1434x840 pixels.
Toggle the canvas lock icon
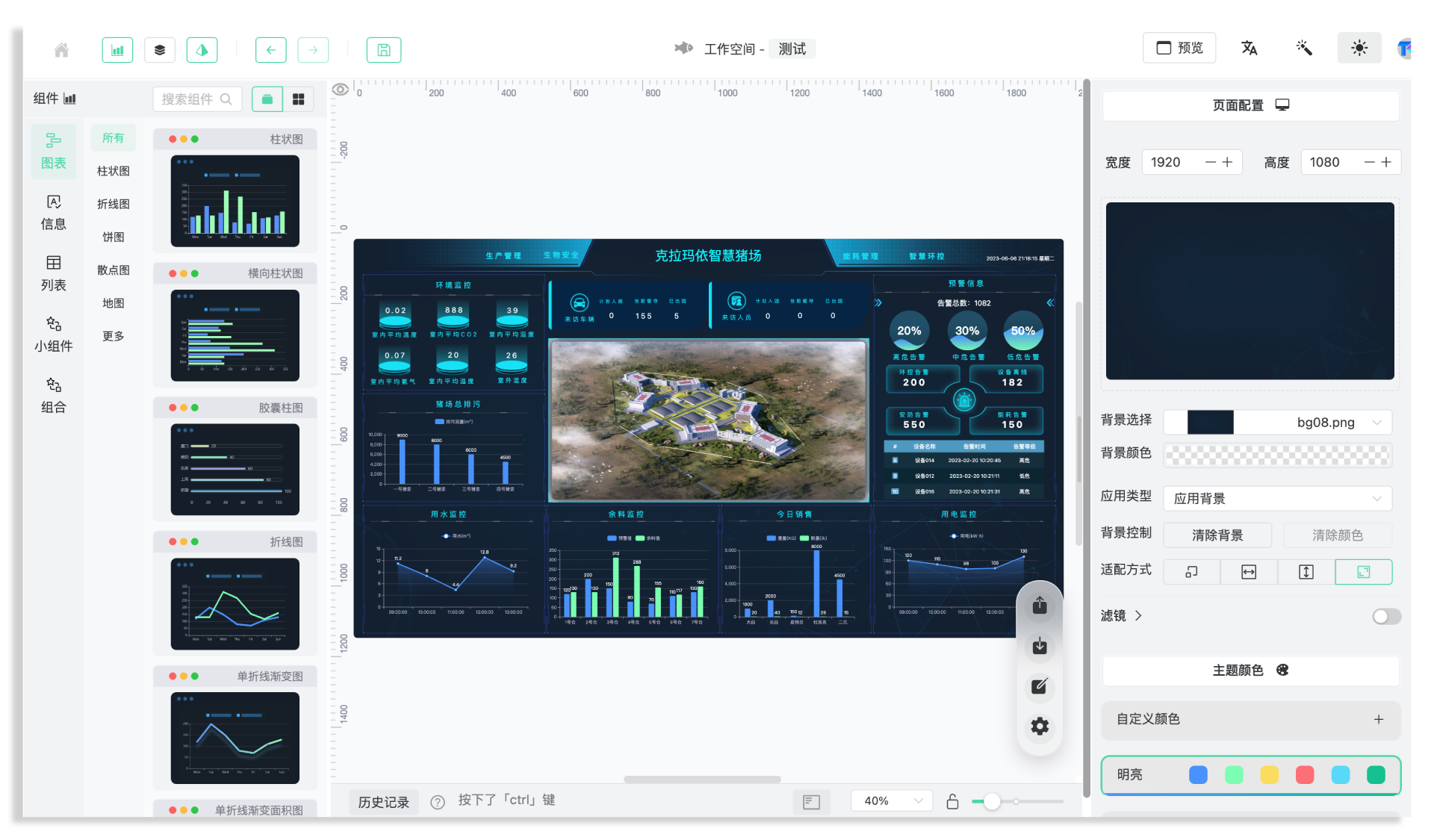(x=952, y=801)
